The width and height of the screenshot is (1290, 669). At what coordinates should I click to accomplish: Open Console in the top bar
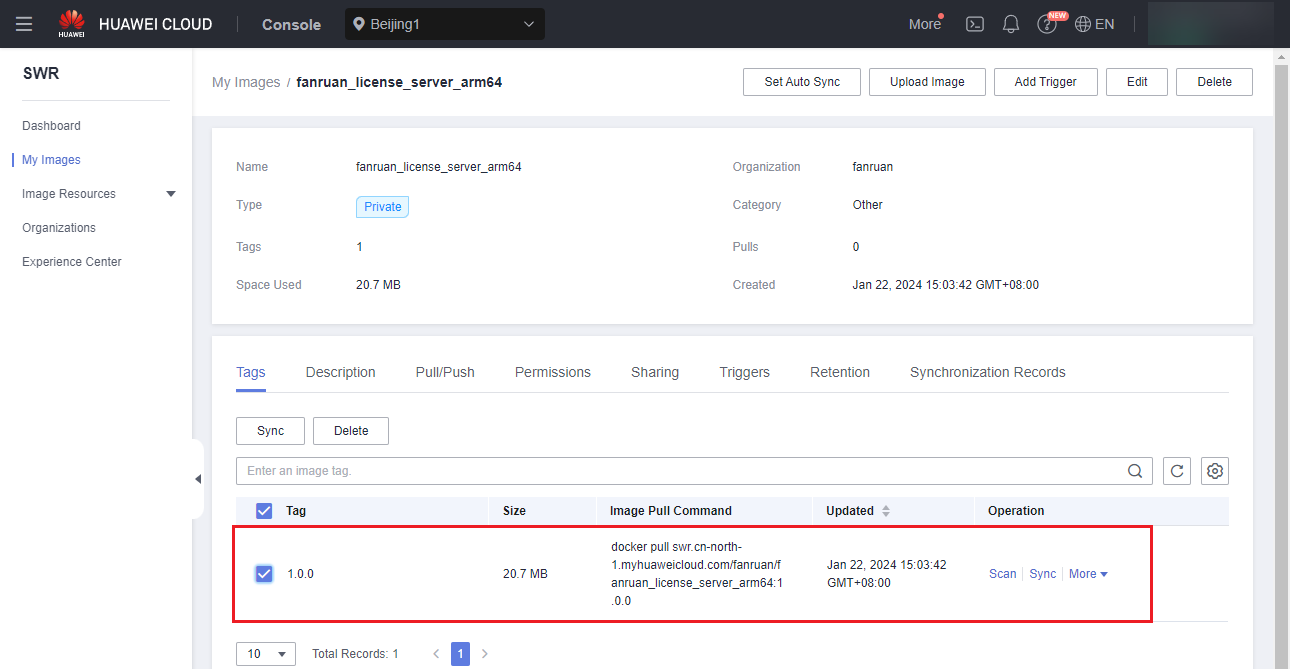point(291,24)
